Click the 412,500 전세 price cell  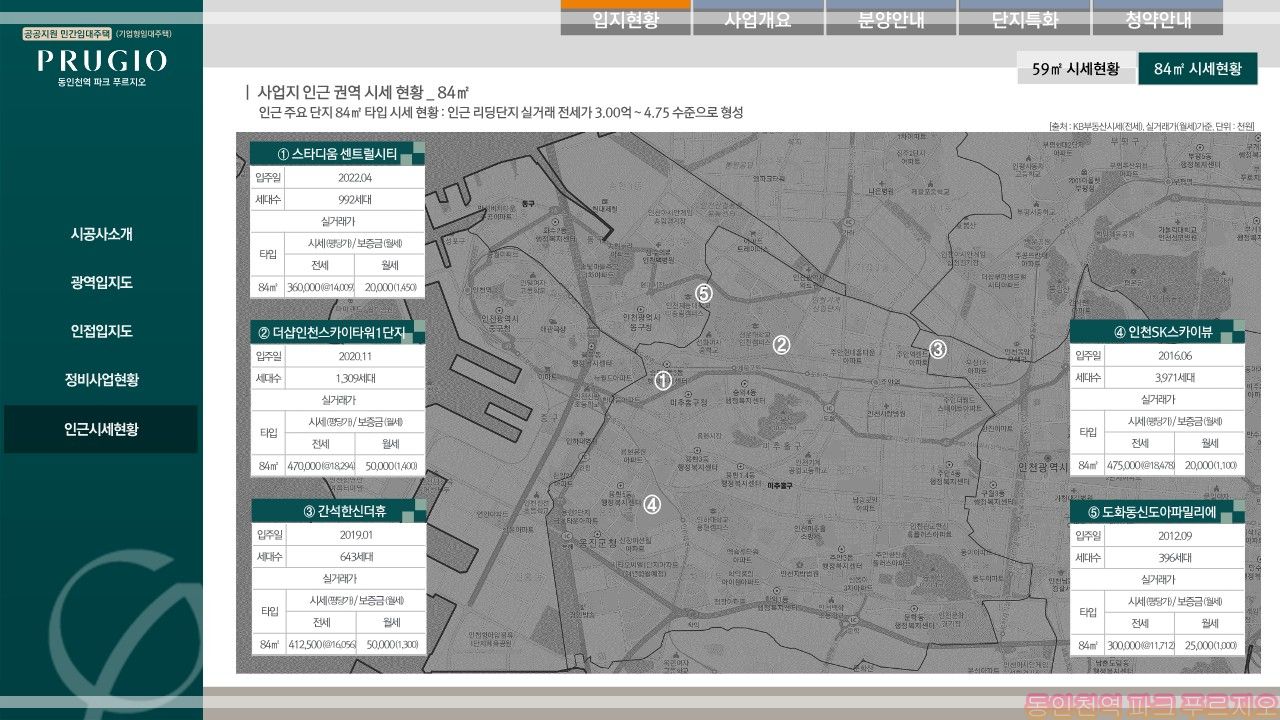[x=320, y=645]
